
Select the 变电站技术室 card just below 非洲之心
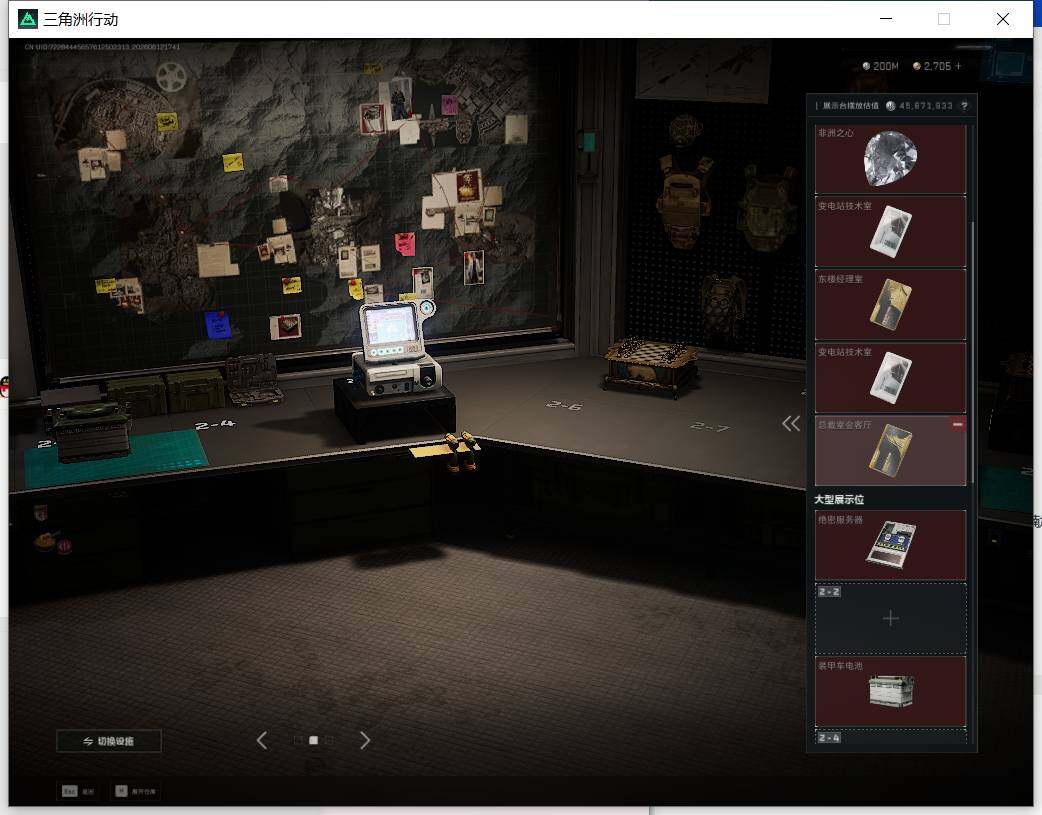[890, 231]
